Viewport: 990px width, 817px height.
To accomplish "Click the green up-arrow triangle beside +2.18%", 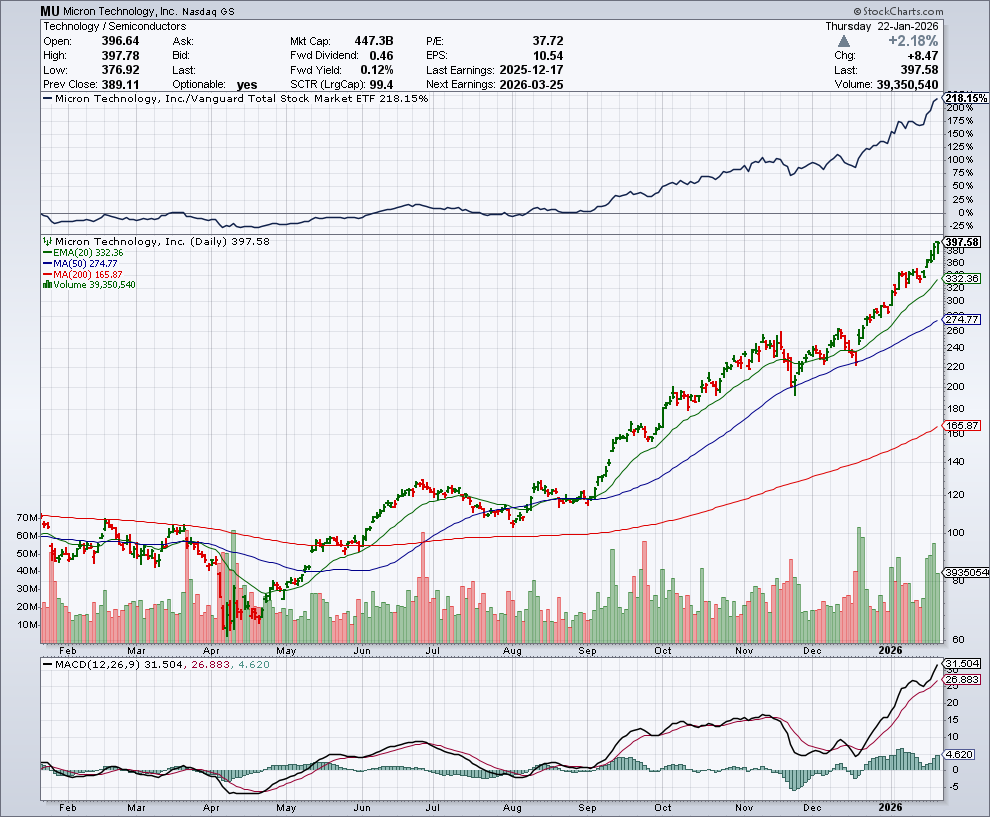I will (844, 41).
